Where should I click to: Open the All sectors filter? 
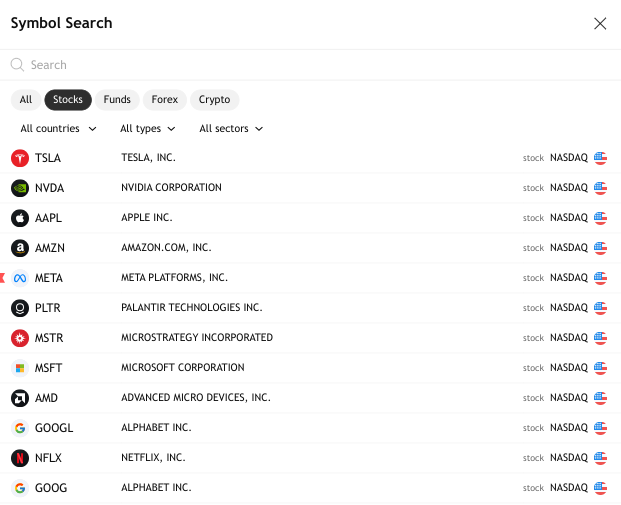pos(231,129)
